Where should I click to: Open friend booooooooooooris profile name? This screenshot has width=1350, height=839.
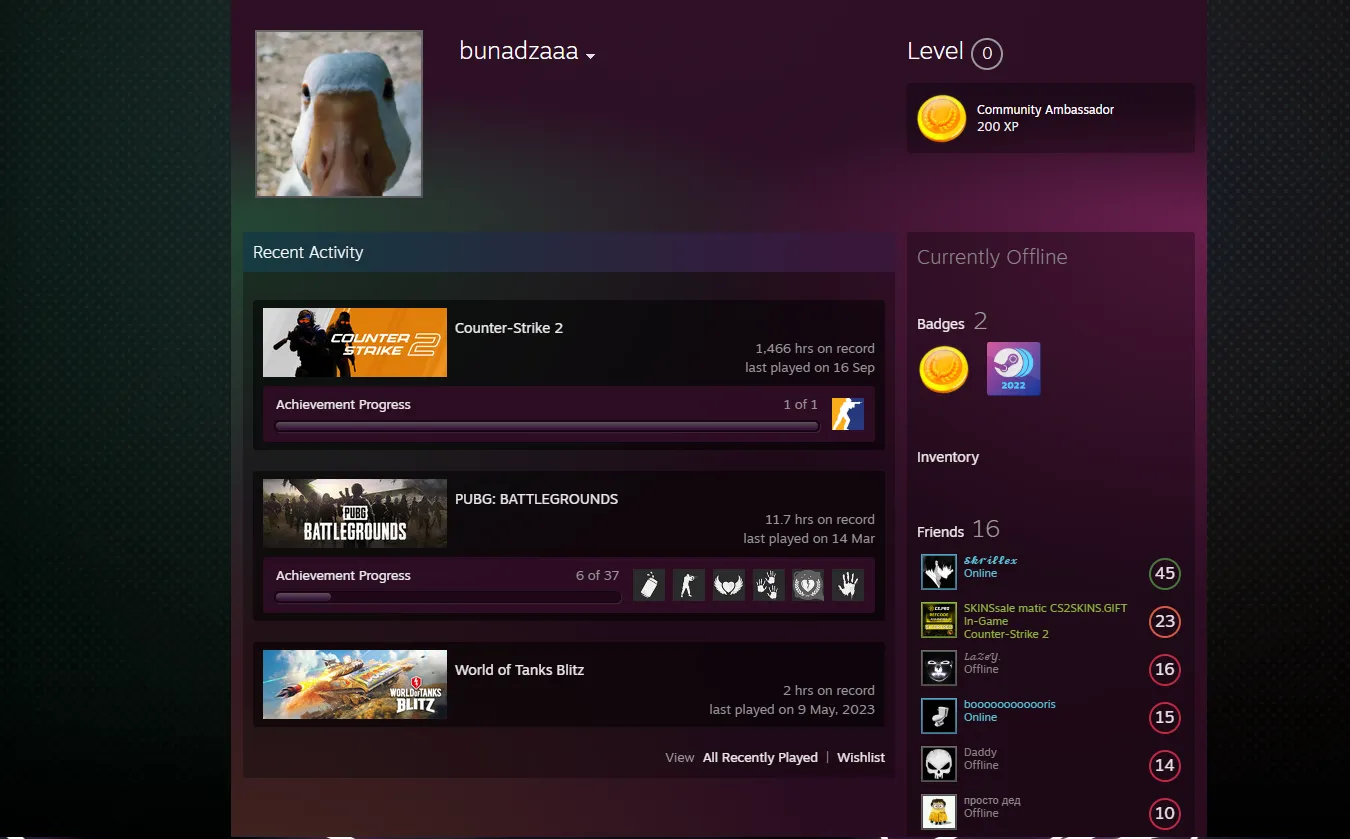tap(1010, 704)
